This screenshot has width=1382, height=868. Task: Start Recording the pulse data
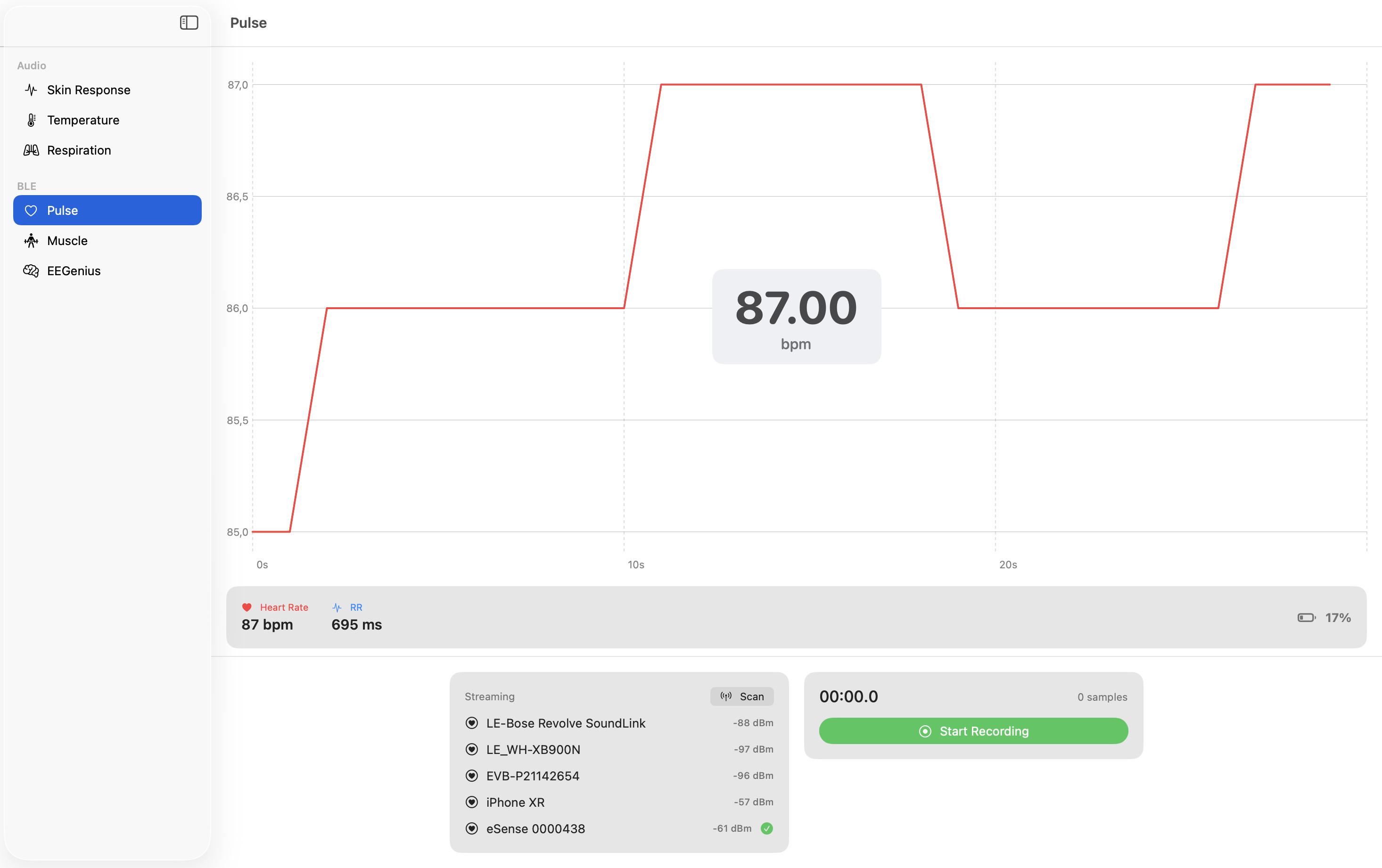973,731
